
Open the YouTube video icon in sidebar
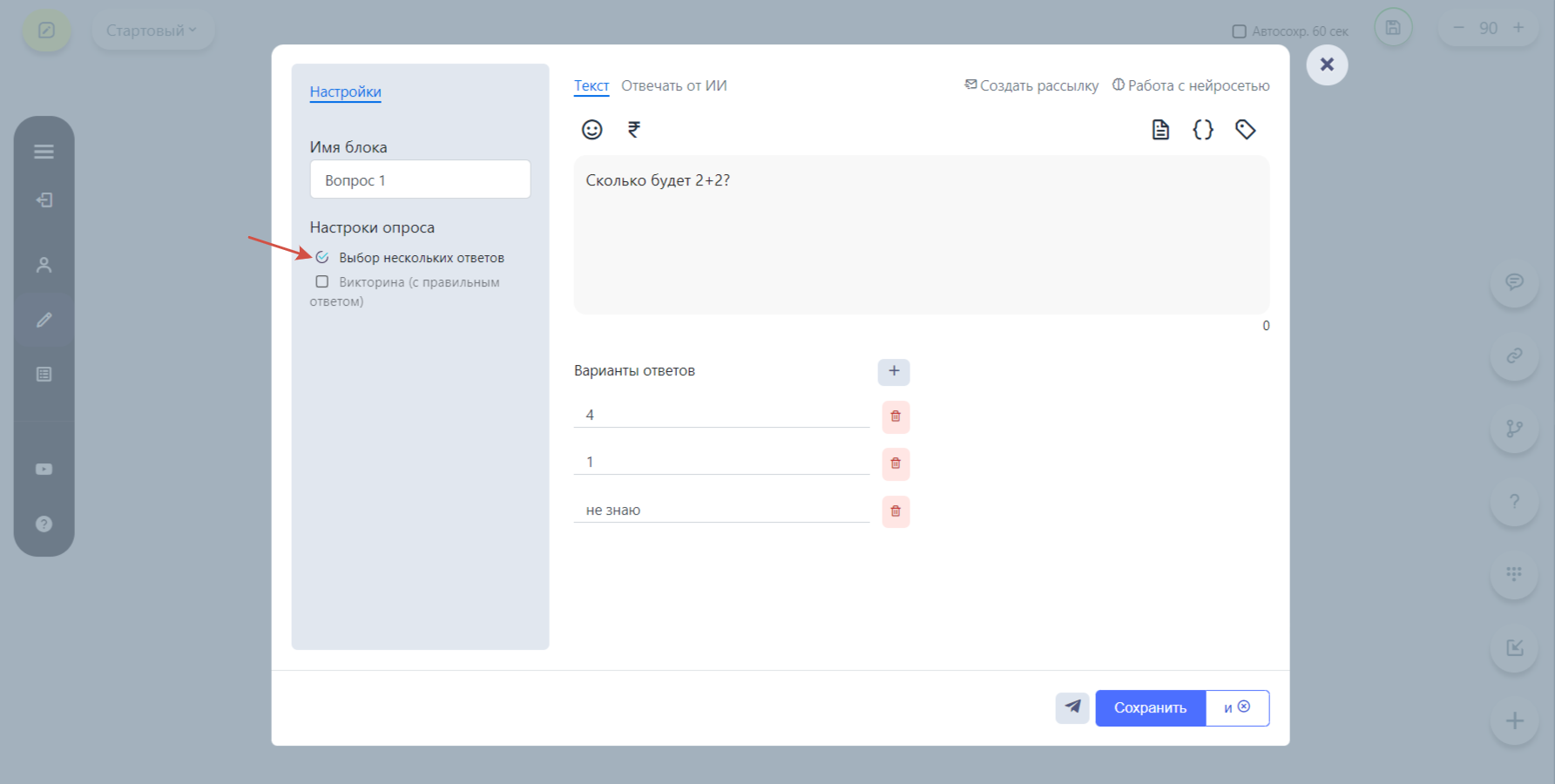coord(44,469)
